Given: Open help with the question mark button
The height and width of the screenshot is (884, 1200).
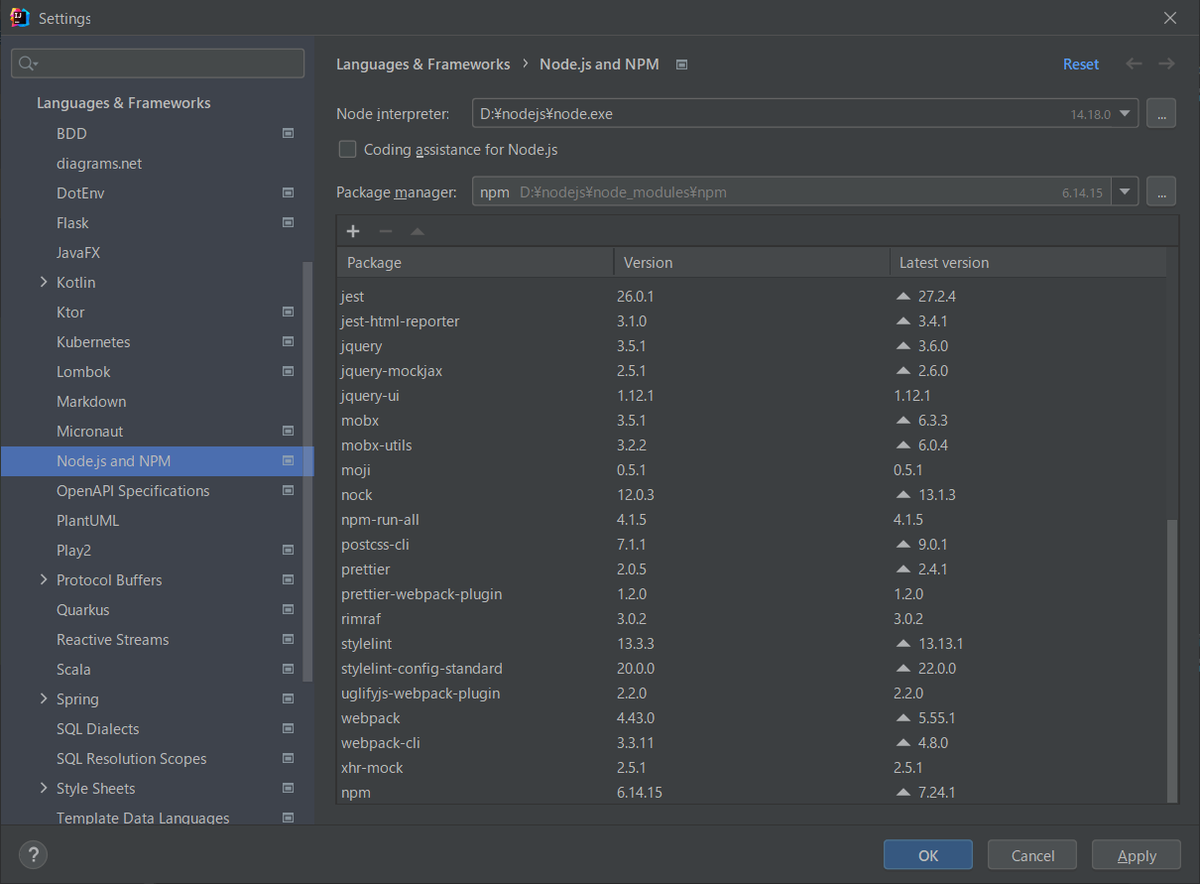Looking at the screenshot, I should pos(33,855).
